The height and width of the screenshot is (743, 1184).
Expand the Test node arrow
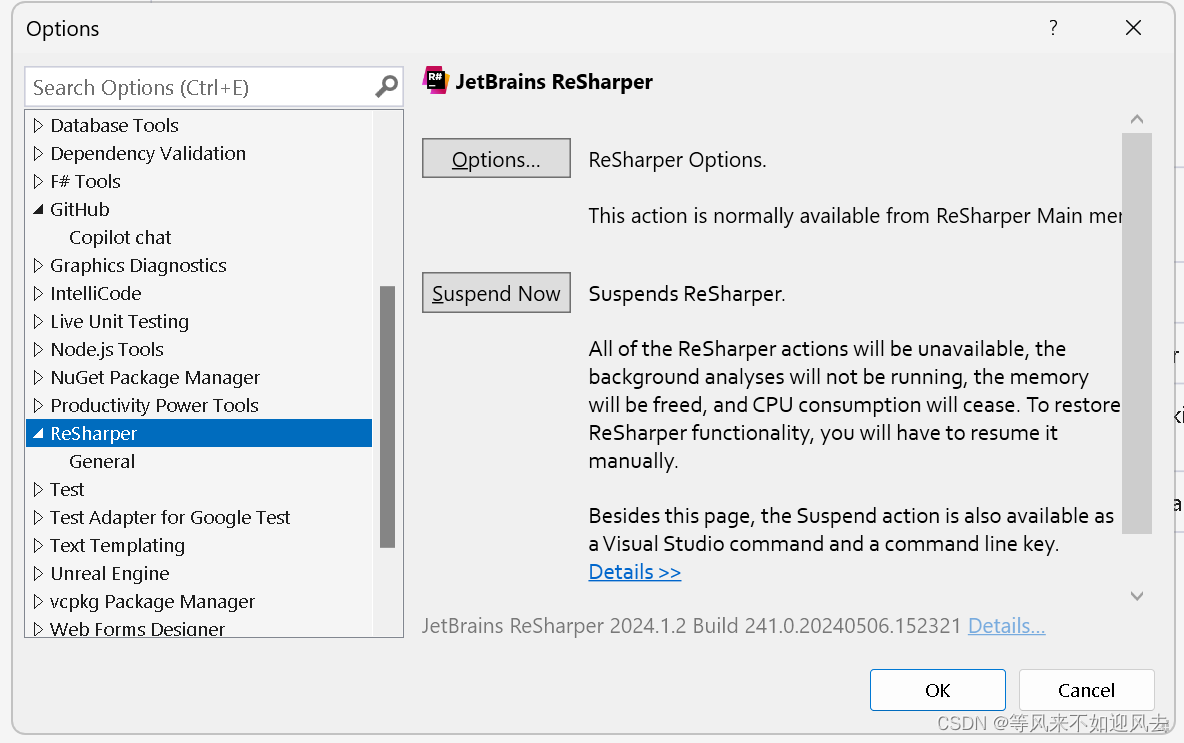tap(38, 489)
